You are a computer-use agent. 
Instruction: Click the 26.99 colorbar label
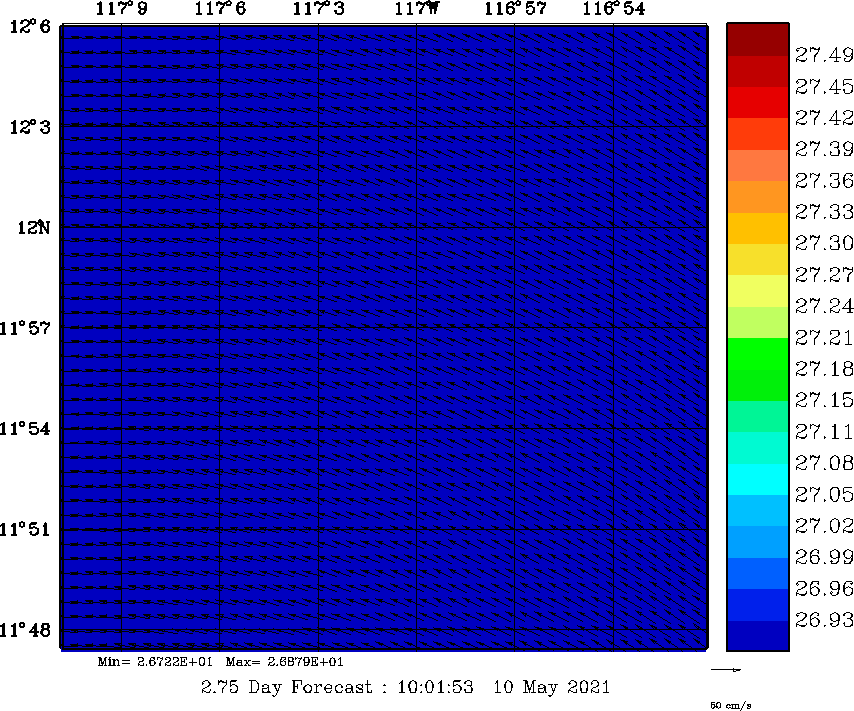[824, 557]
